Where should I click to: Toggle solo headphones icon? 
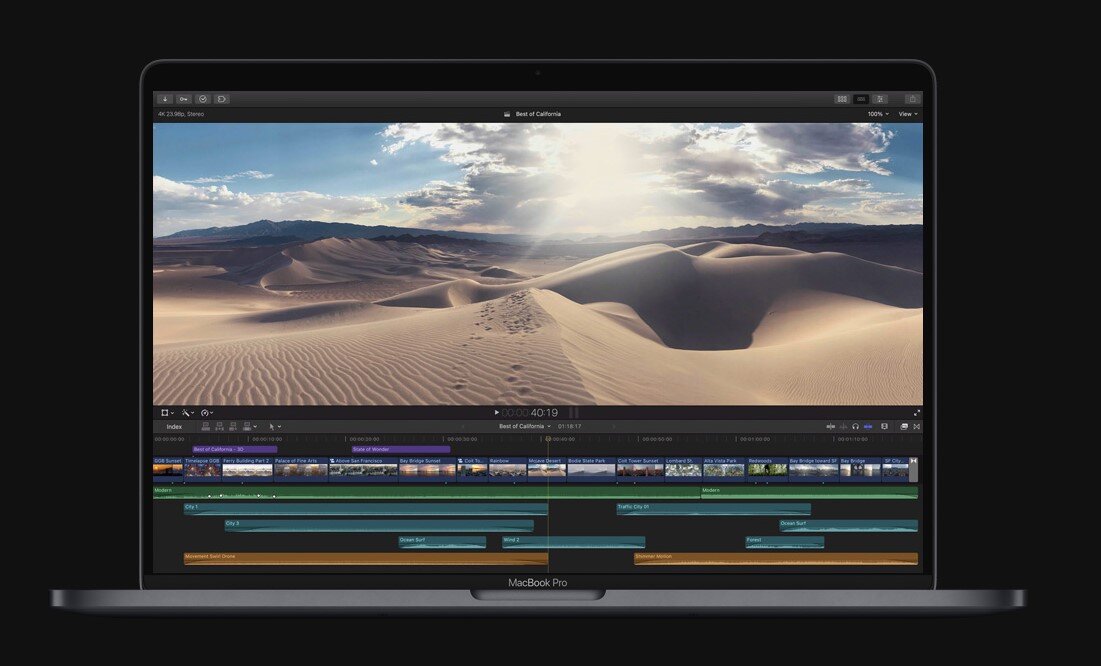coord(855,426)
